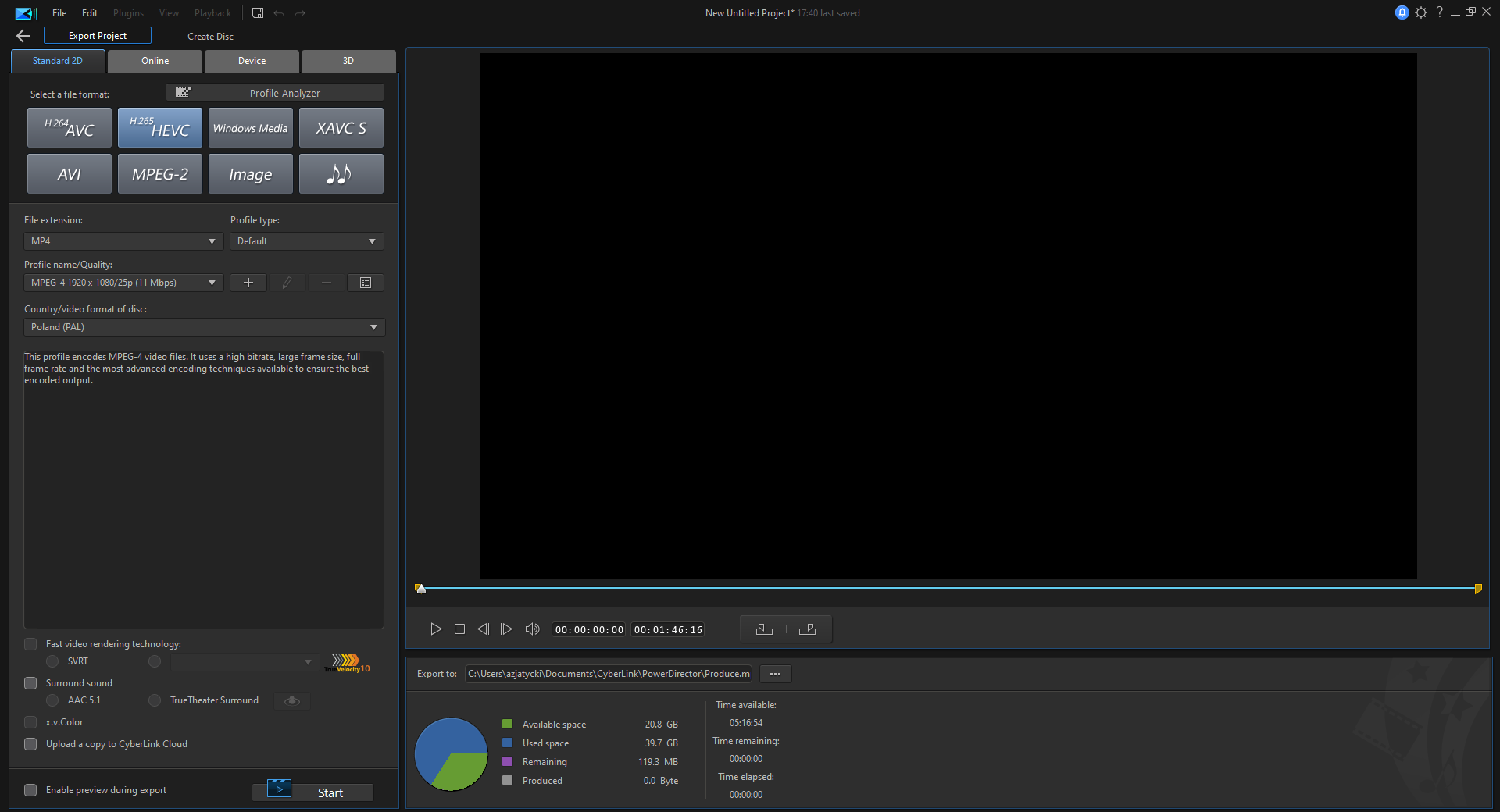This screenshot has width=1500, height=812.
Task: Click the Export to file path field
Action: [609, 674]
